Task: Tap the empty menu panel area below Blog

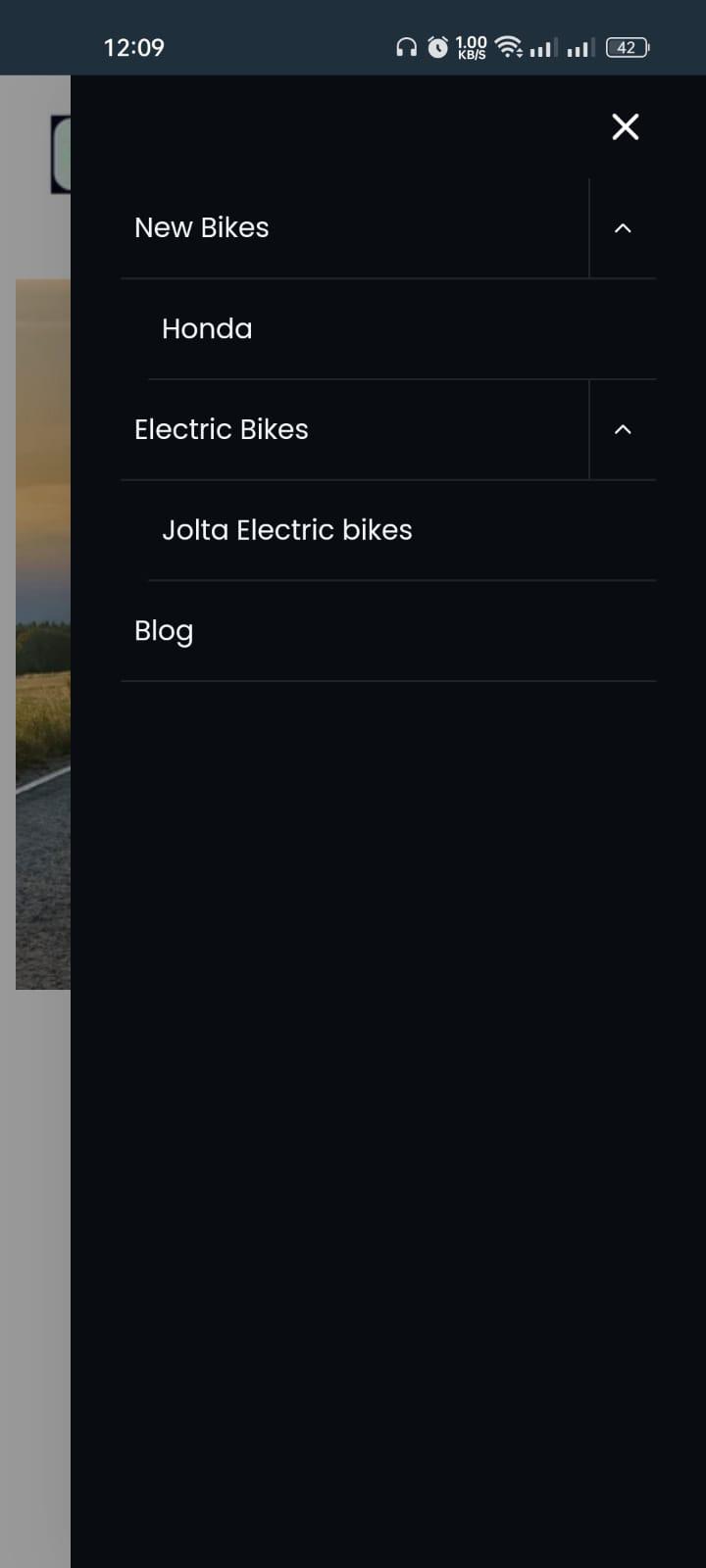Action: [x=388, y=1127]
